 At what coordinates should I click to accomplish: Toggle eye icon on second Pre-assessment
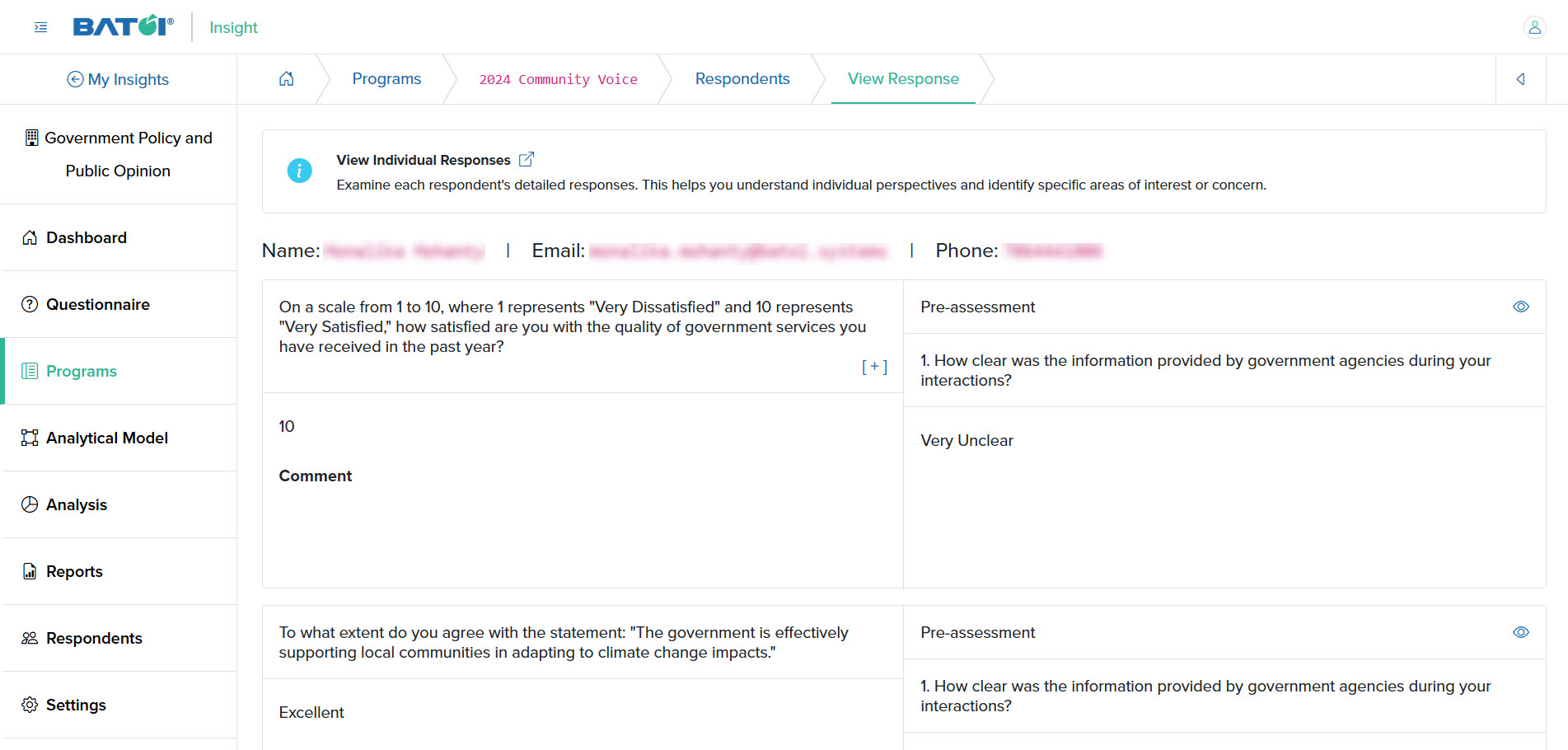tap(1521, 632)
